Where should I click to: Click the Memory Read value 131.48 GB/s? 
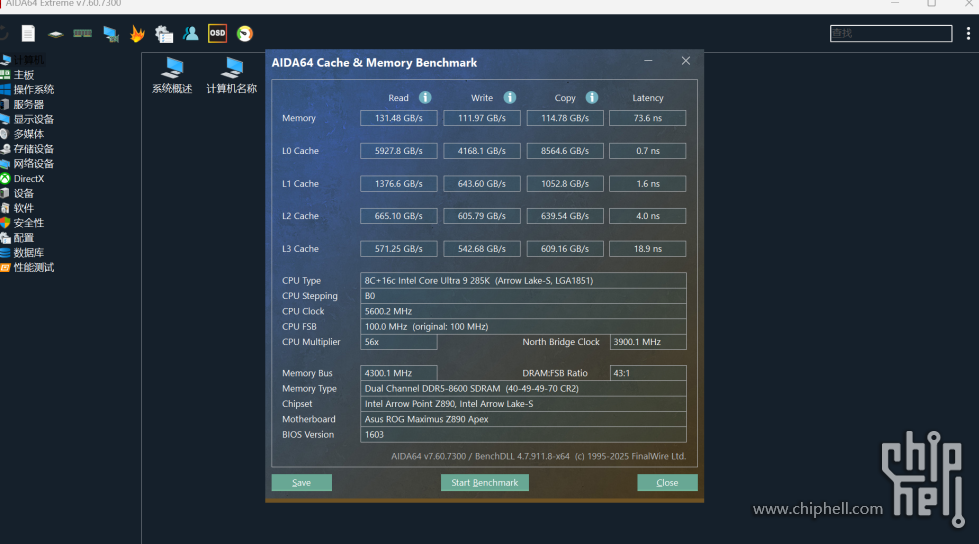[x=398, y=118]
